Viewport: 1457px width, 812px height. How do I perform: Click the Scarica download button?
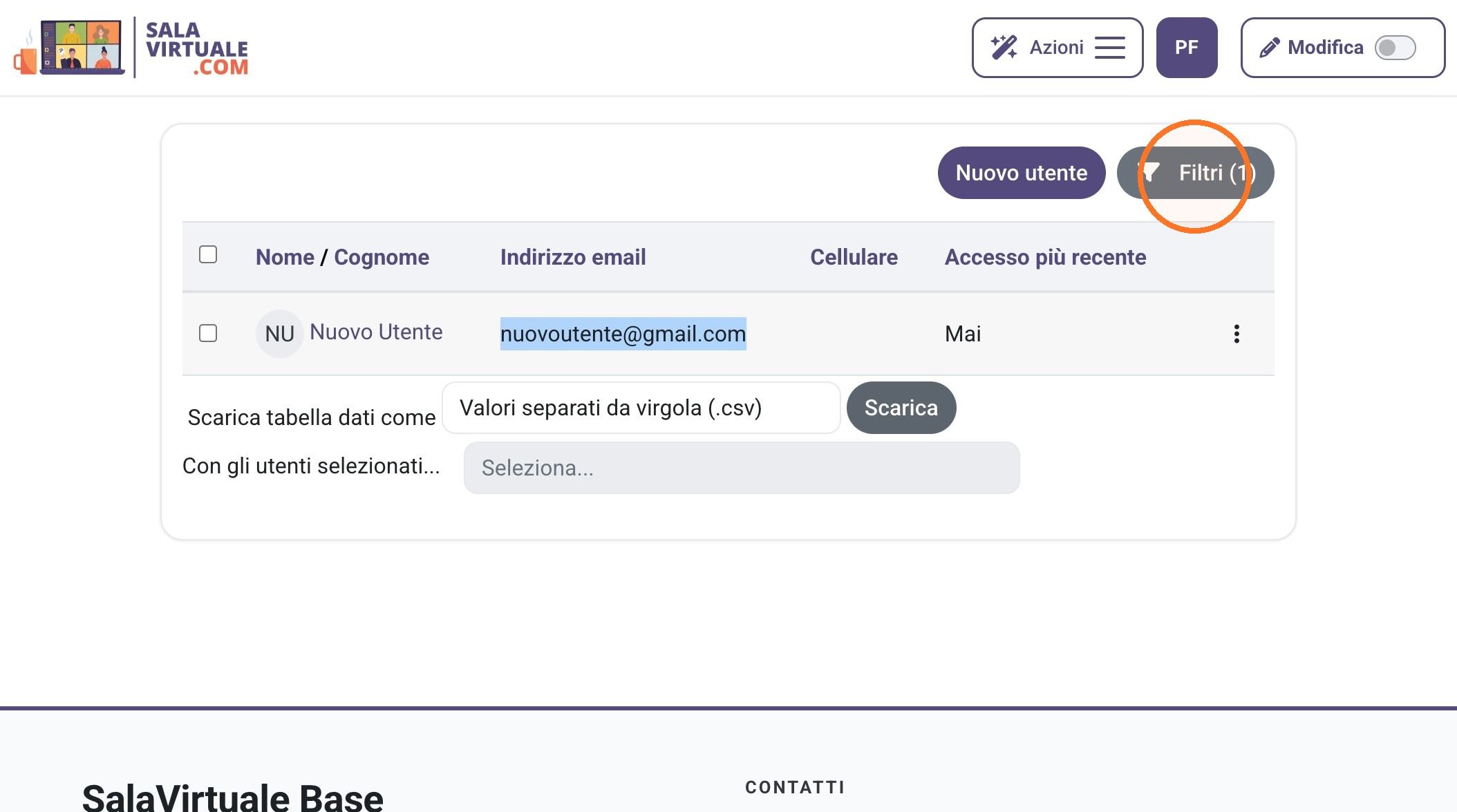click(x=901, y=408)
